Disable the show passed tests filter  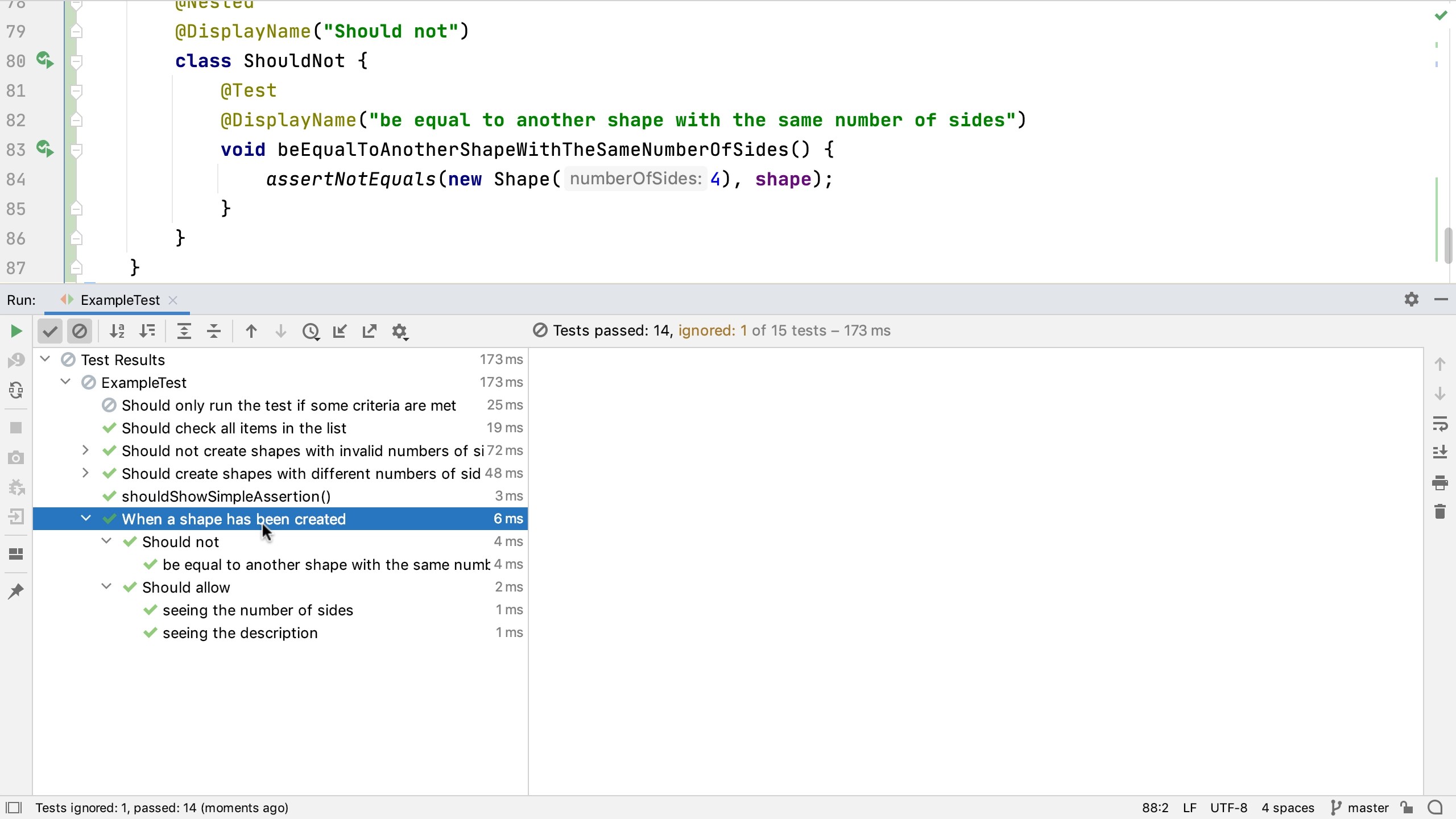point(50,331)
